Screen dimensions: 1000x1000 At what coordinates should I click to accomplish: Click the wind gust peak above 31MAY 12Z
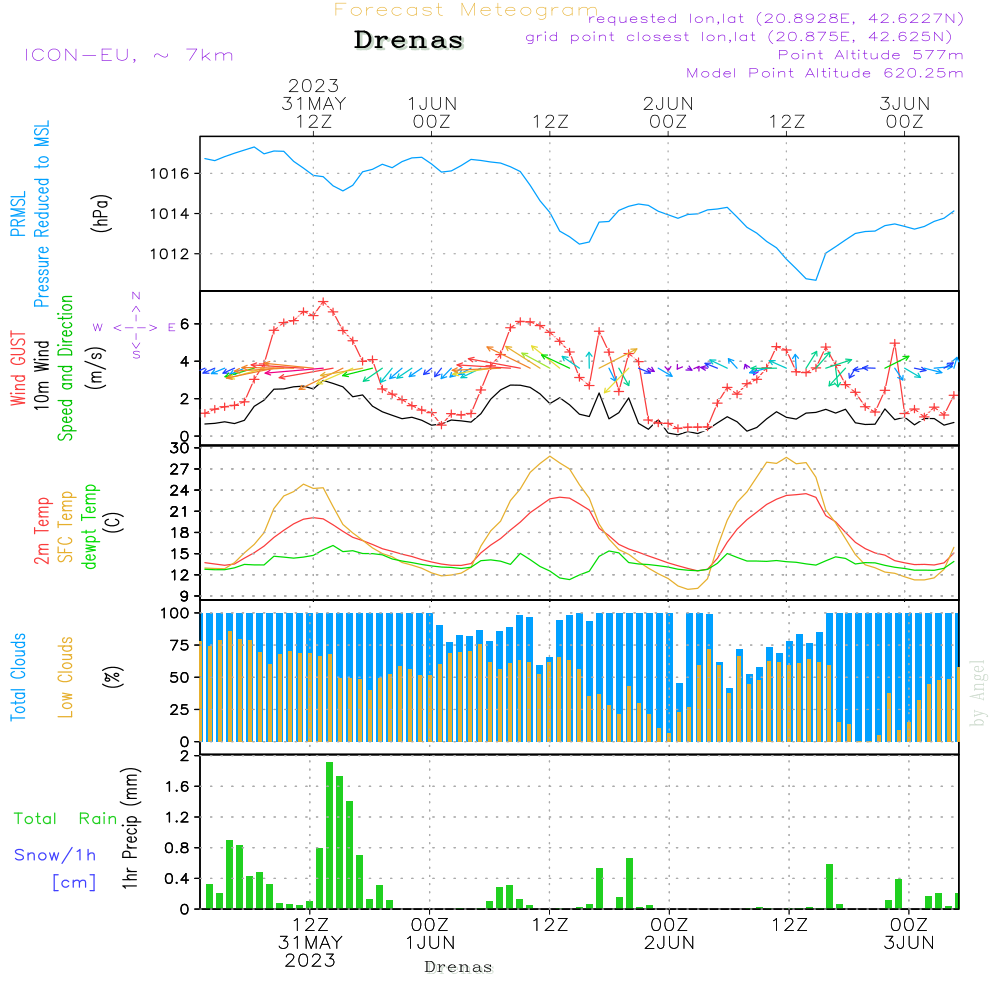click(x=323, y=301)
